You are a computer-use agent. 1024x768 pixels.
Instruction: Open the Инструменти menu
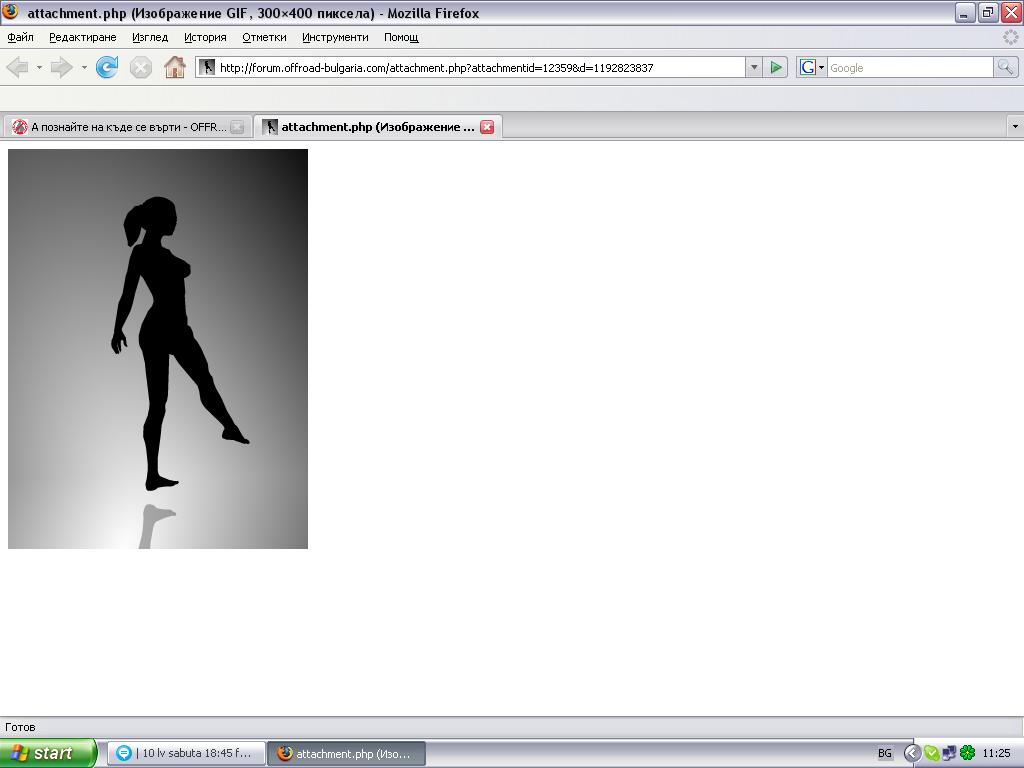click(335, 37)
